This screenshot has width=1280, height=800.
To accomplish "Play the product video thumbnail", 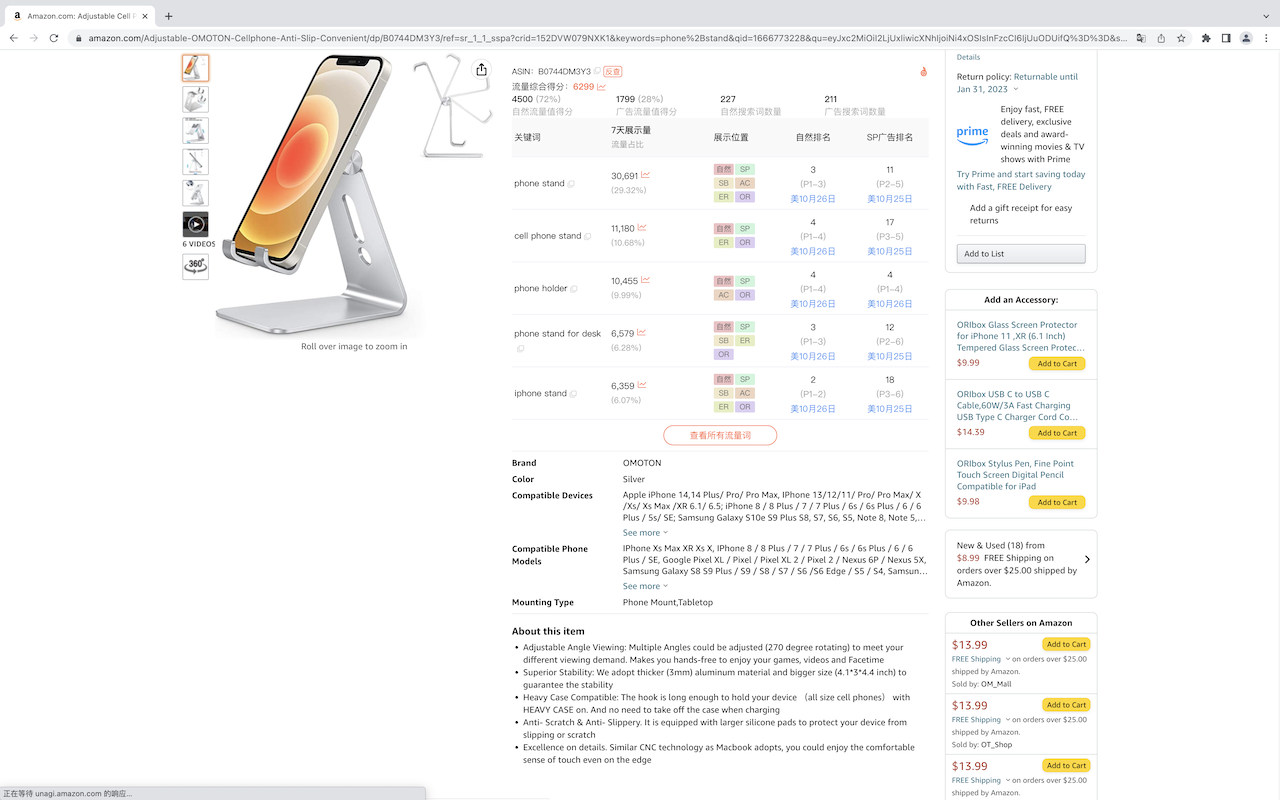I will pos(195,224).
